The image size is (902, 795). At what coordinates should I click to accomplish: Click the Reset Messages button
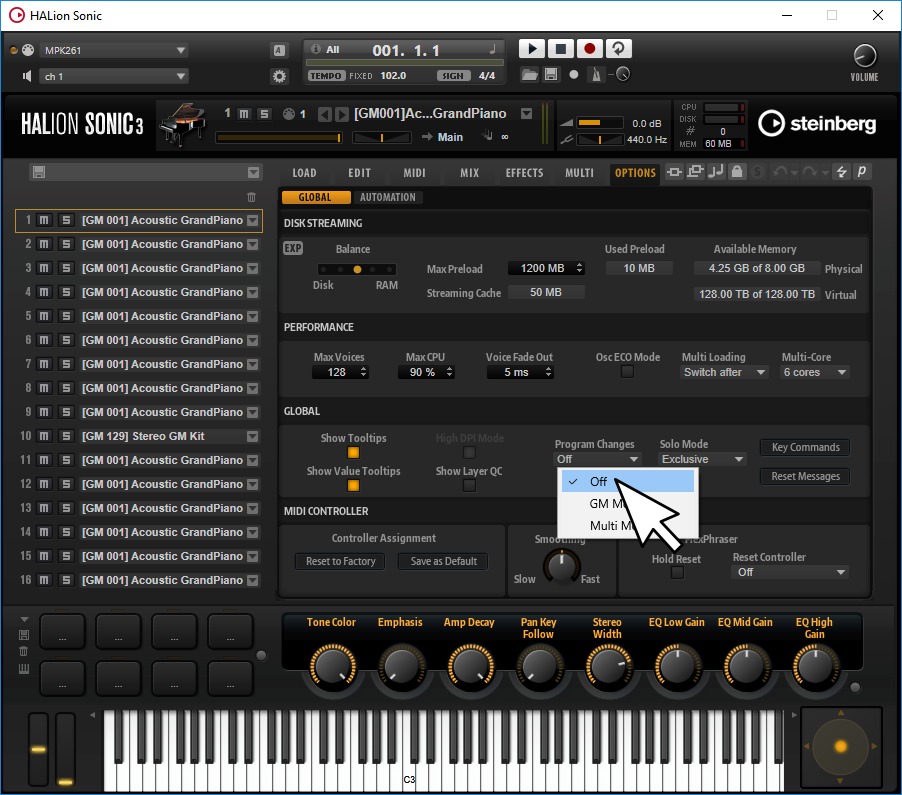(805, 476)
